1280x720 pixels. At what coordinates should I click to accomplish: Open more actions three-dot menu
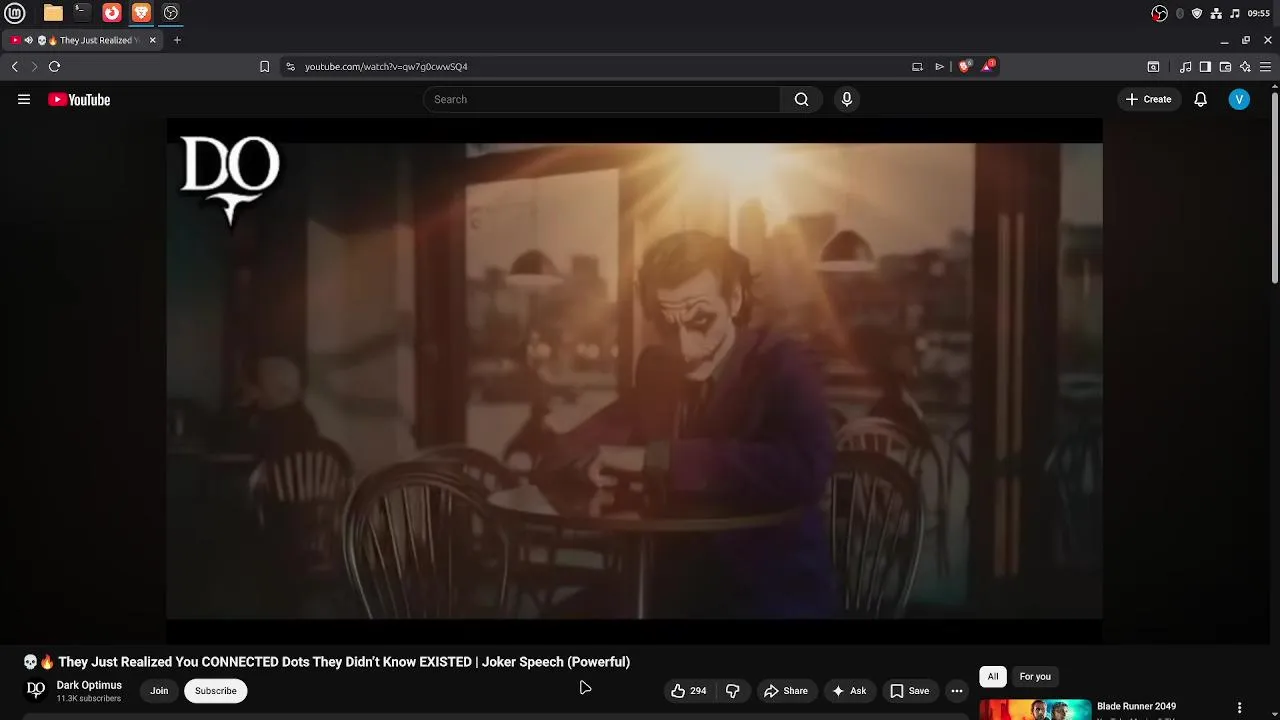[957, 690]
